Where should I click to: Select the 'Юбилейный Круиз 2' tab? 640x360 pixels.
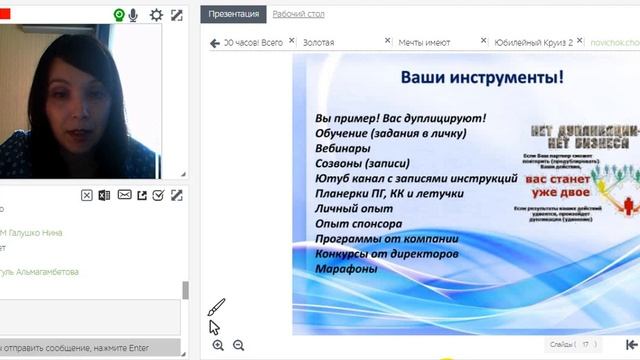(533, 42)
